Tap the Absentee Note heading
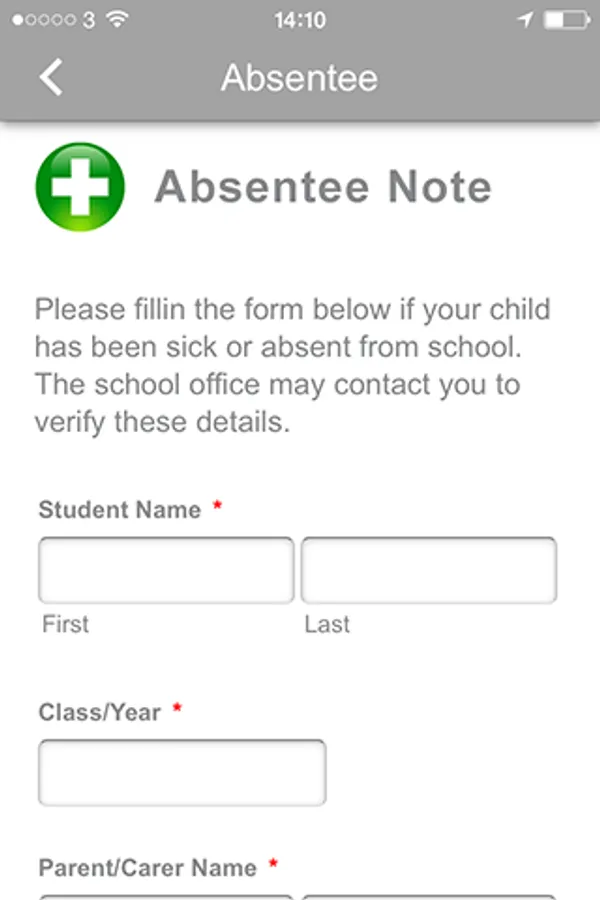600x900 pixels. (322, 187)
